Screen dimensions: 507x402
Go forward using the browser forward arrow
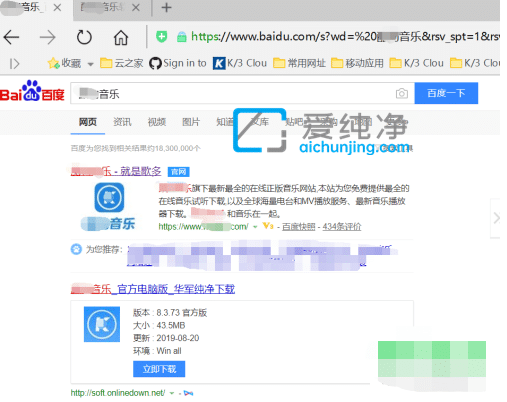[x=47, y=37]
